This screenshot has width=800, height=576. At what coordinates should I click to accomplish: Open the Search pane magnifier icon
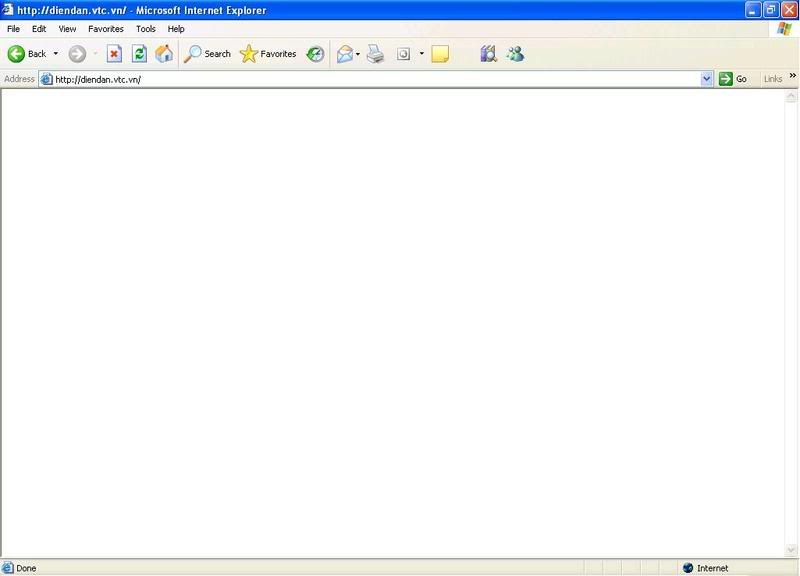coord(192,54)
